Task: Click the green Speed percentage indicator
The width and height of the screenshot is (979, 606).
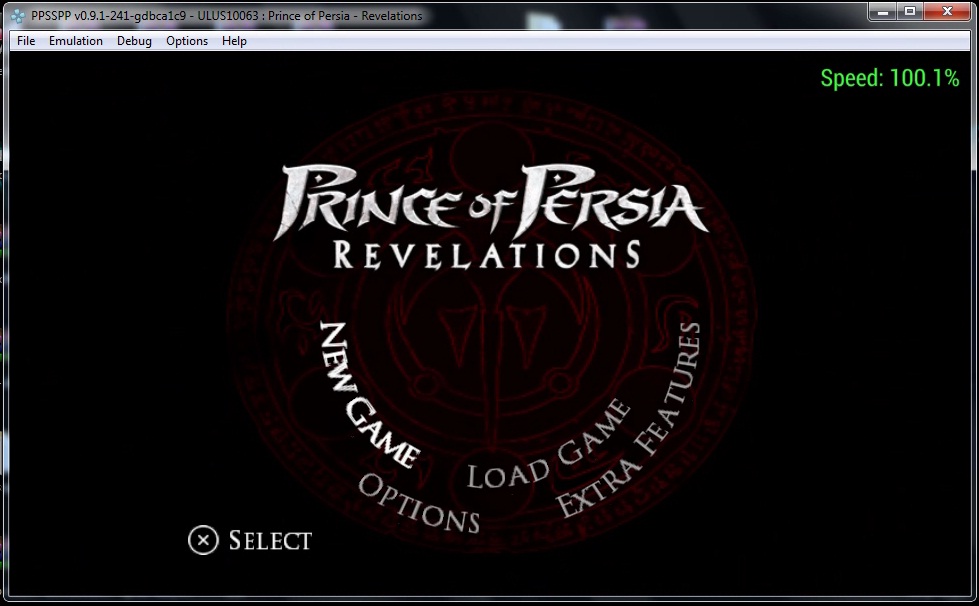Action: (x=889, y=78)
